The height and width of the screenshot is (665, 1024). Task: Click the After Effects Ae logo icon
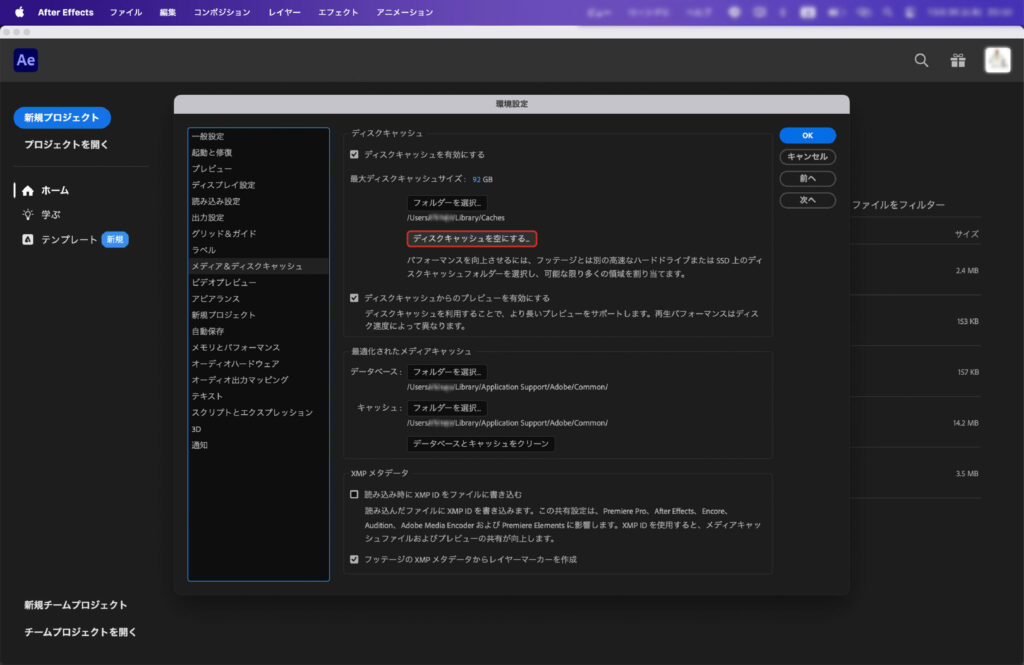click(x=26, y=61)
